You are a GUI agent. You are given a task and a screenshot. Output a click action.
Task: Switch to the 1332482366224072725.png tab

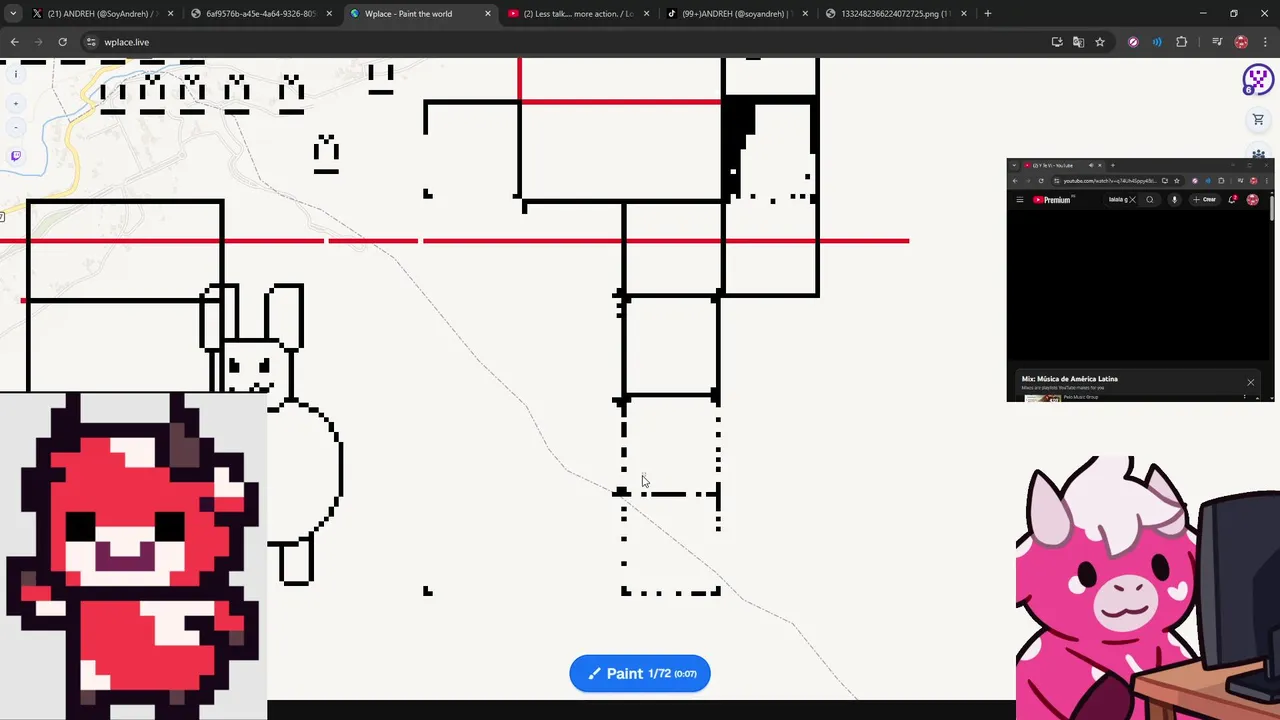pyautogui.click(x=895, y=14)
